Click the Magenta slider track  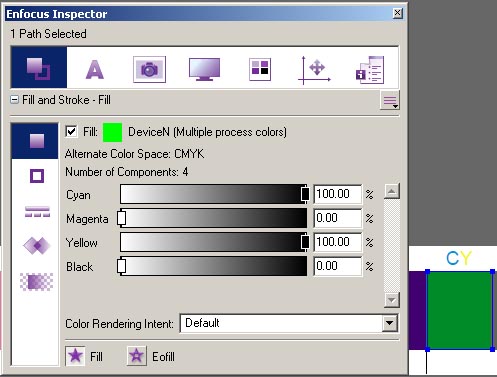pyautogui.click(x=213, y=218)
